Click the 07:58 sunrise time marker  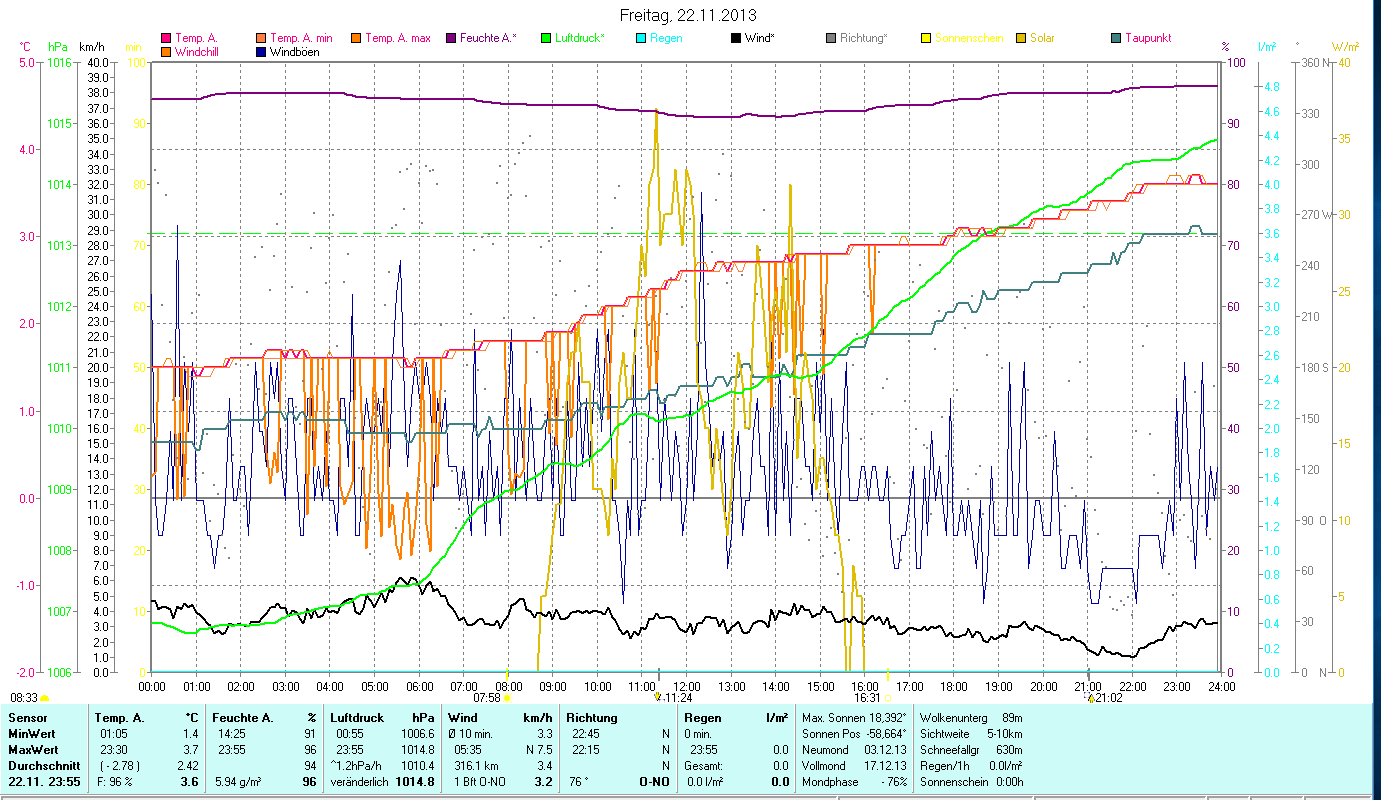coord(487,698)
